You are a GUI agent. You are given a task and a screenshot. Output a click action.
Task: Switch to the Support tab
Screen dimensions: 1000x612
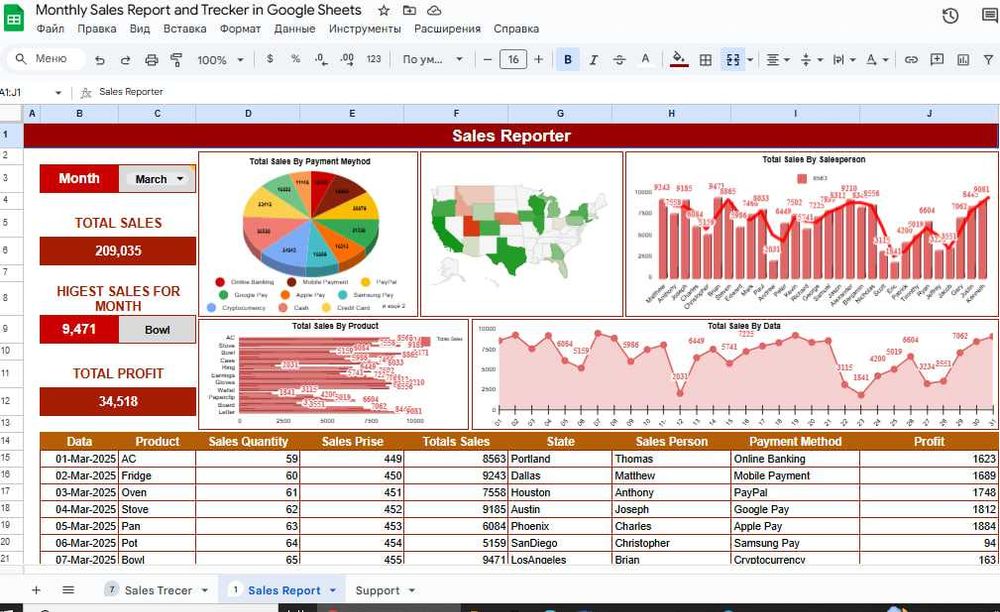[x=378, y=590]
